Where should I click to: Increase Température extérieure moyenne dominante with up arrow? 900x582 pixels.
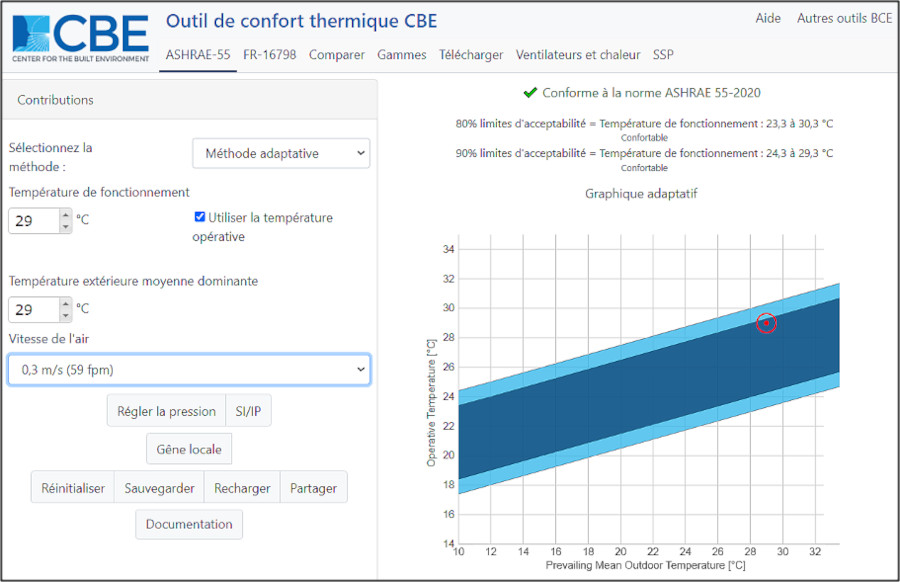[x=65, y=304]
